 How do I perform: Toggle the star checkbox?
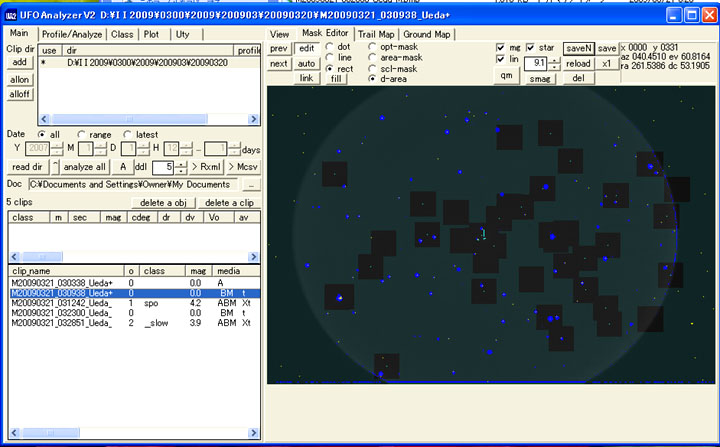coord(532,48)
